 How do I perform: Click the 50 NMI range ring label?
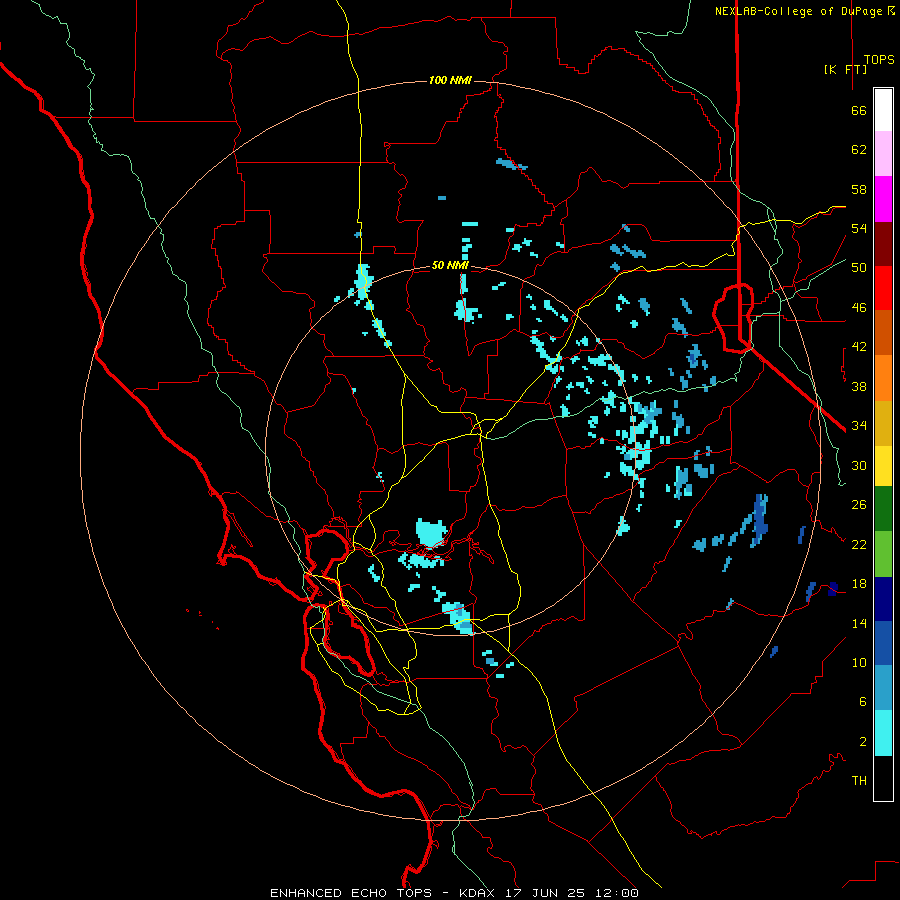pyautogui.click(x=450, y=265)
